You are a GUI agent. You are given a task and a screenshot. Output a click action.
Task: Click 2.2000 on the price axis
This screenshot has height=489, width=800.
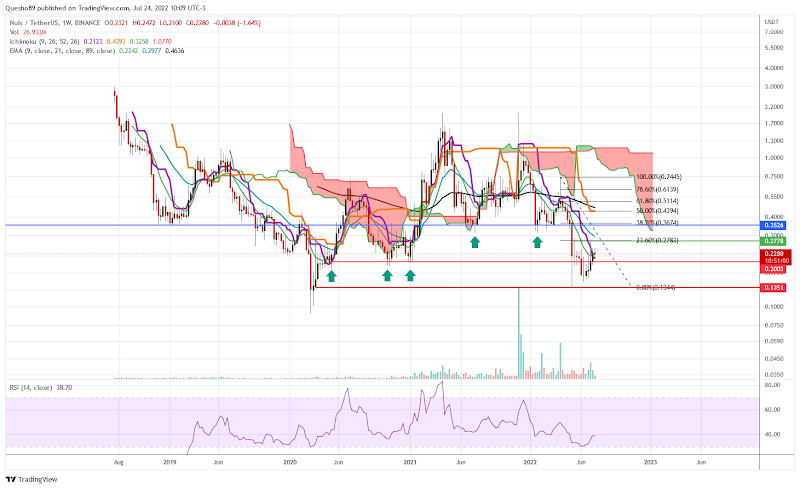(774, 107)
